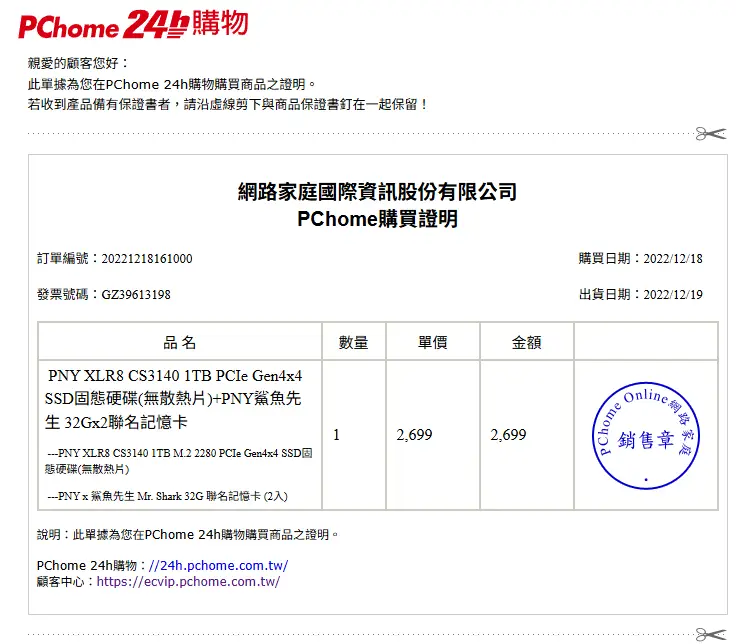Click the bottom scissors cut-line icon
The height and width of the screenshot is (644, 736).
(711, 632)
